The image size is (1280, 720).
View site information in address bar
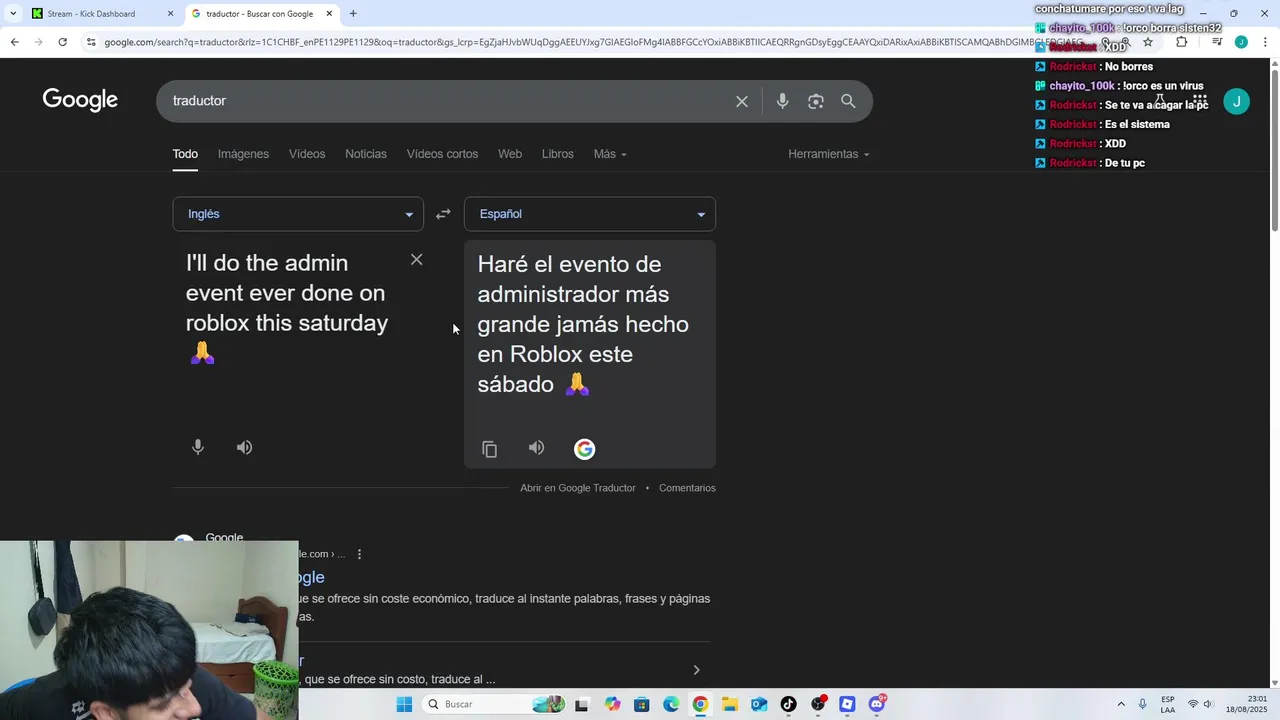coord(91,42)
